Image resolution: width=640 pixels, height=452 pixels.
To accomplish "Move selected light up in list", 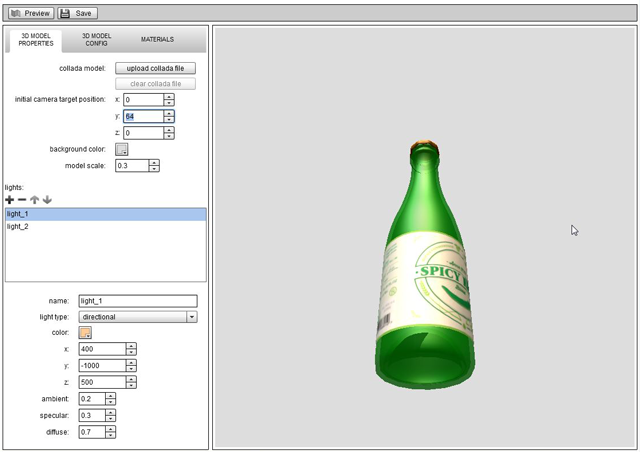I will tap(35, 200).
